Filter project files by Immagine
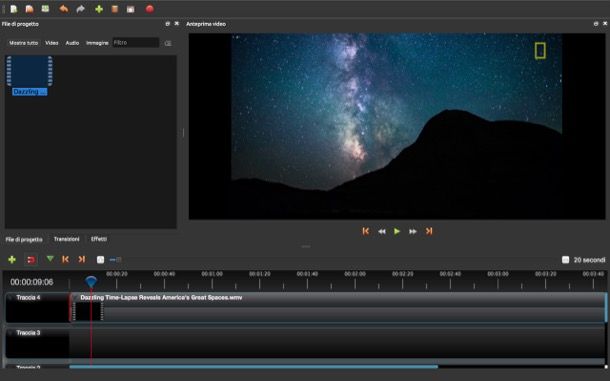The image size is (610, 381). tap(97, 43)
